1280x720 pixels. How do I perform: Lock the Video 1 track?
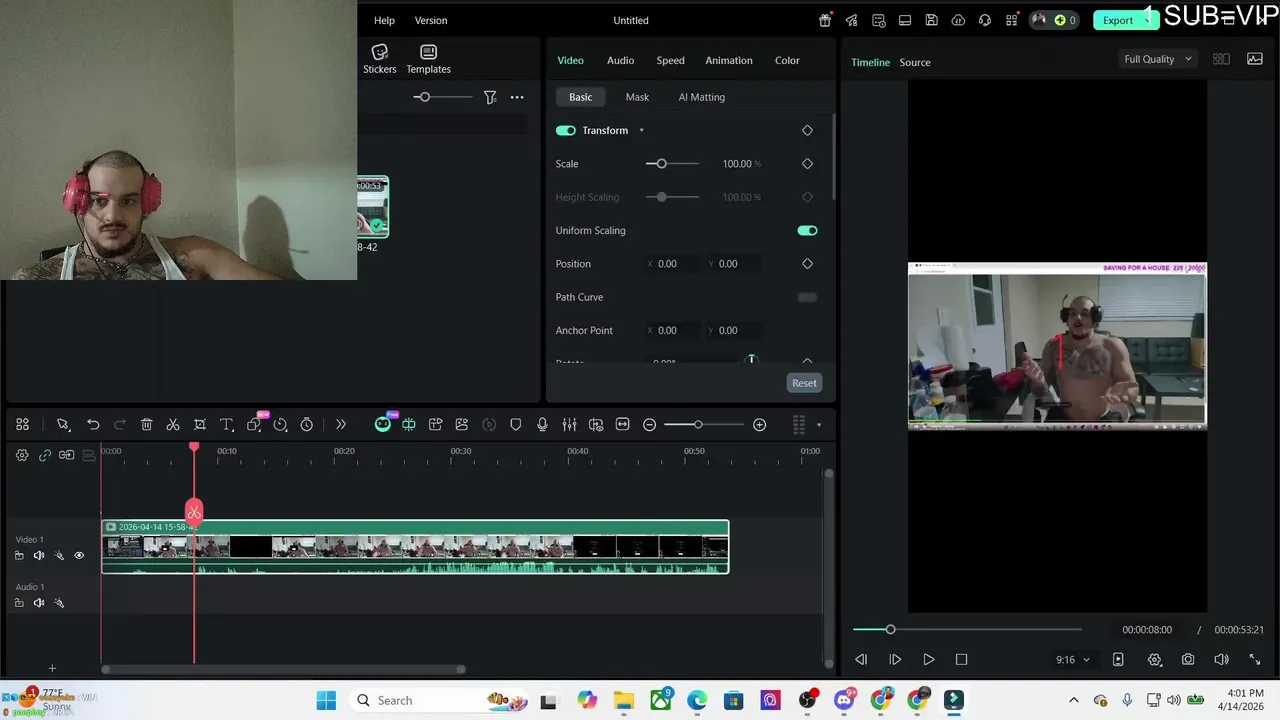click(x=19, y=555)
